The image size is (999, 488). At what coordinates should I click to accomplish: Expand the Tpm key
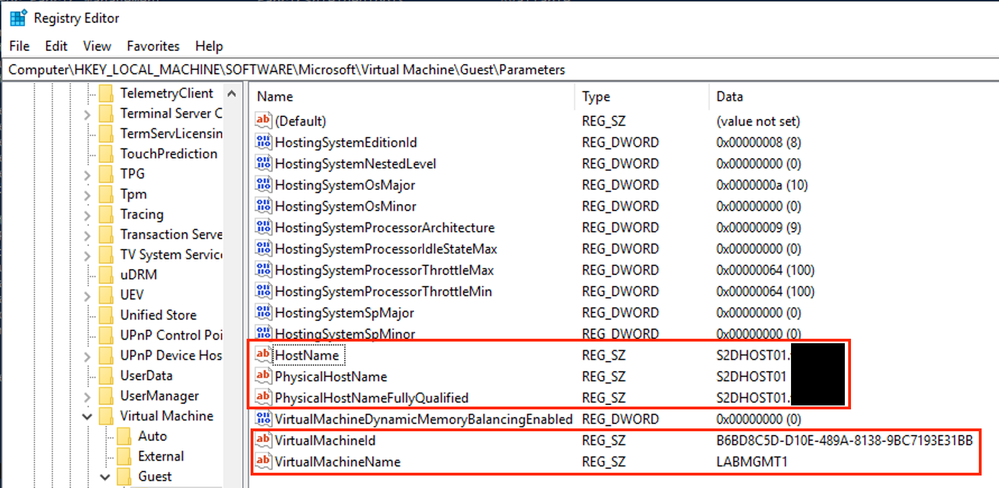click(x=87, y=194)
